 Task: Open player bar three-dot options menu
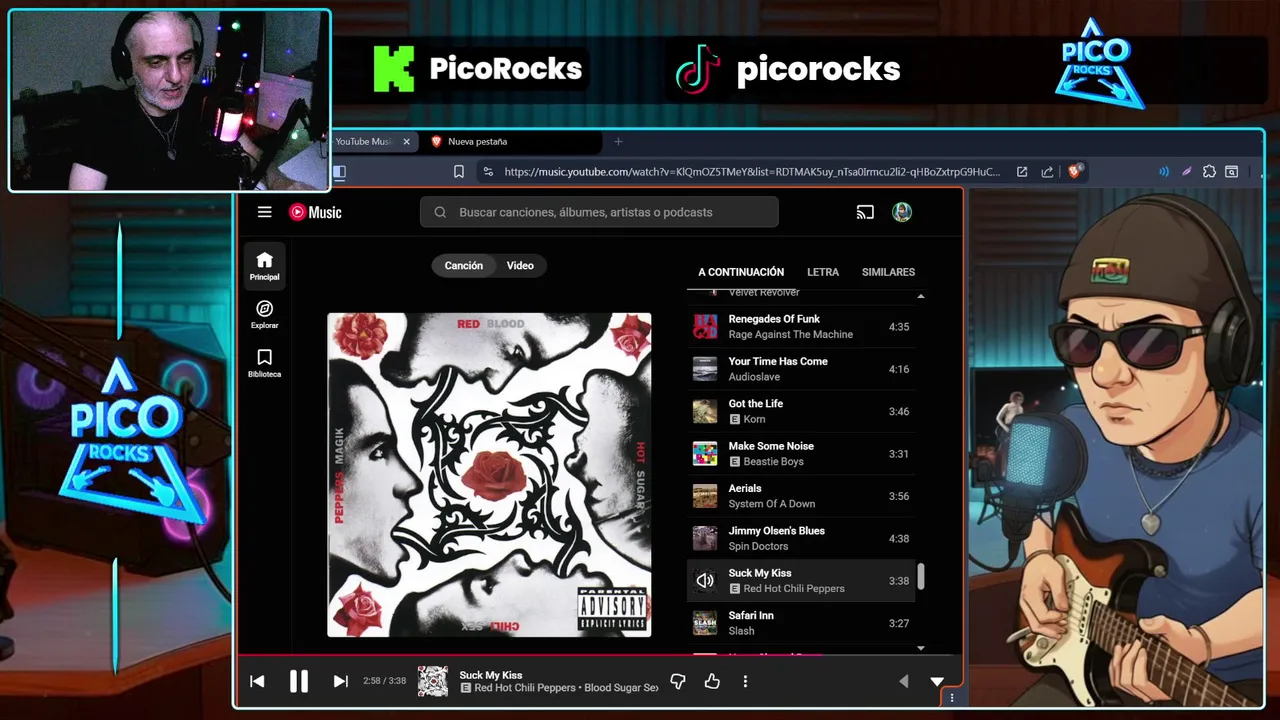click(x=745, y=681)
